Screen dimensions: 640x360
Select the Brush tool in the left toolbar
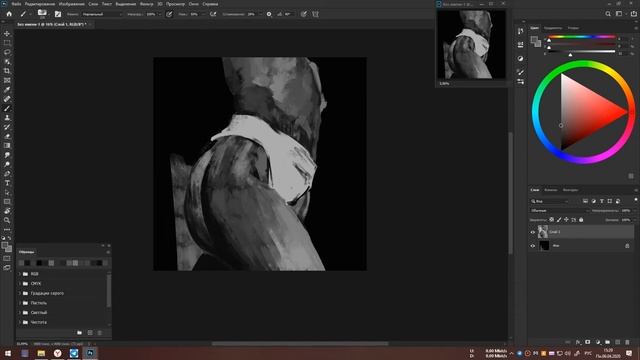click(7, 109)
